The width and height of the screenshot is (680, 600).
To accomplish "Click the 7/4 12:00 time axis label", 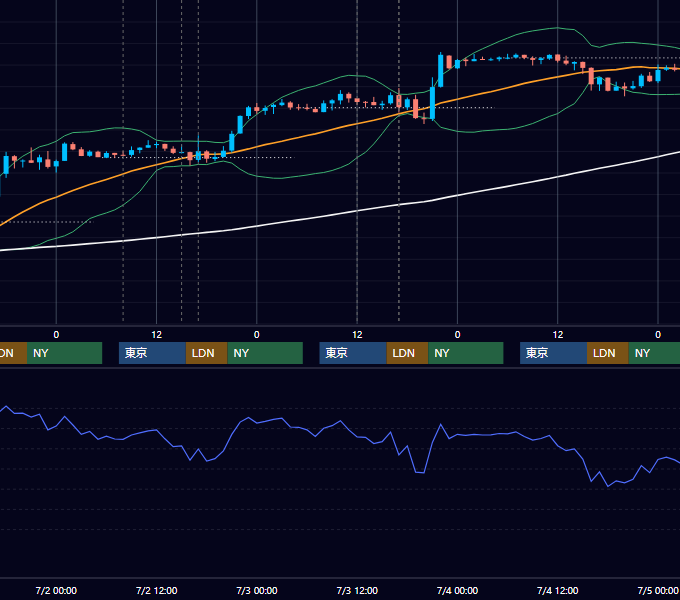I will pos(557,590).
